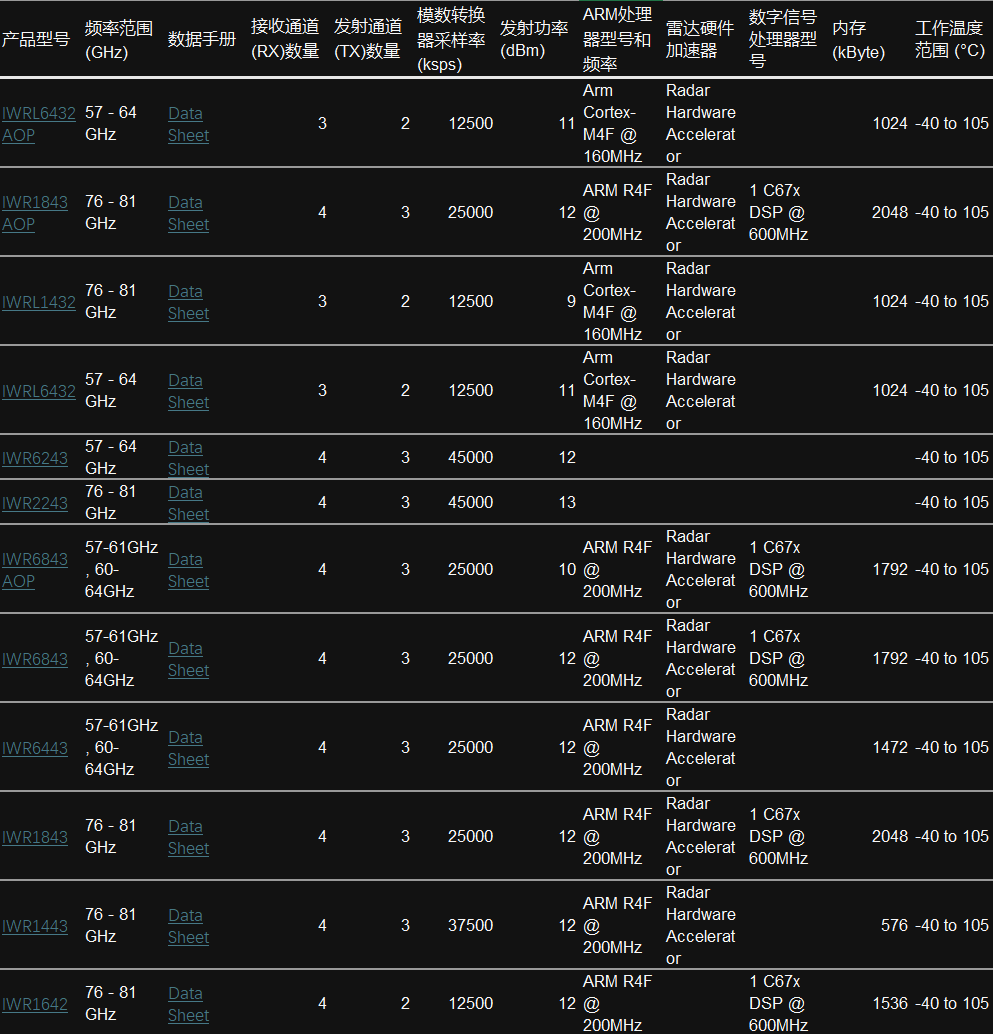Click the 发射功率 (dBm) column header

tap(534, 39)
